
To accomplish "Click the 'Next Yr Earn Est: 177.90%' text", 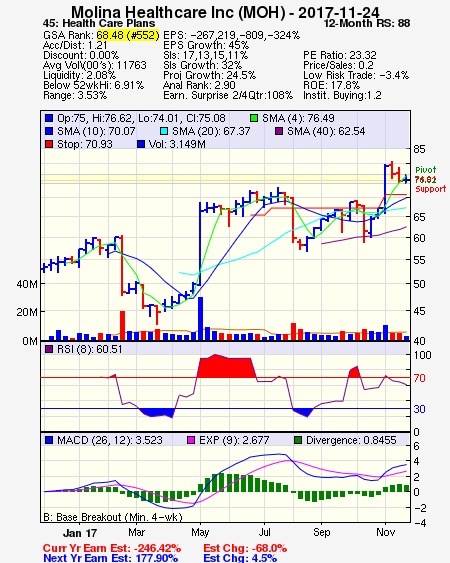I will (x=110, y=558).
